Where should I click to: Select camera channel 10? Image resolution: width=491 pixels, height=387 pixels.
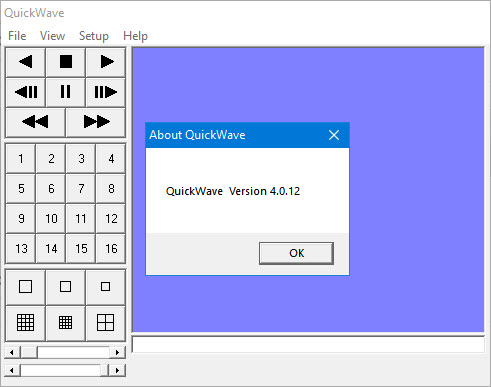coord(51,219)
